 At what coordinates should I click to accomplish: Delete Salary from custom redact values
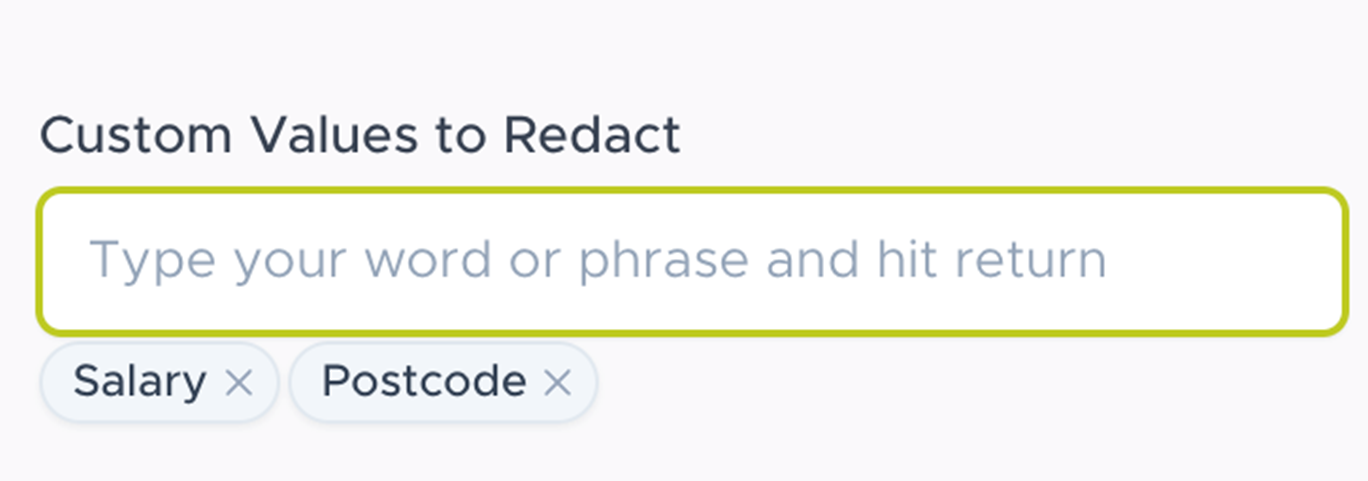click(238, 382)
